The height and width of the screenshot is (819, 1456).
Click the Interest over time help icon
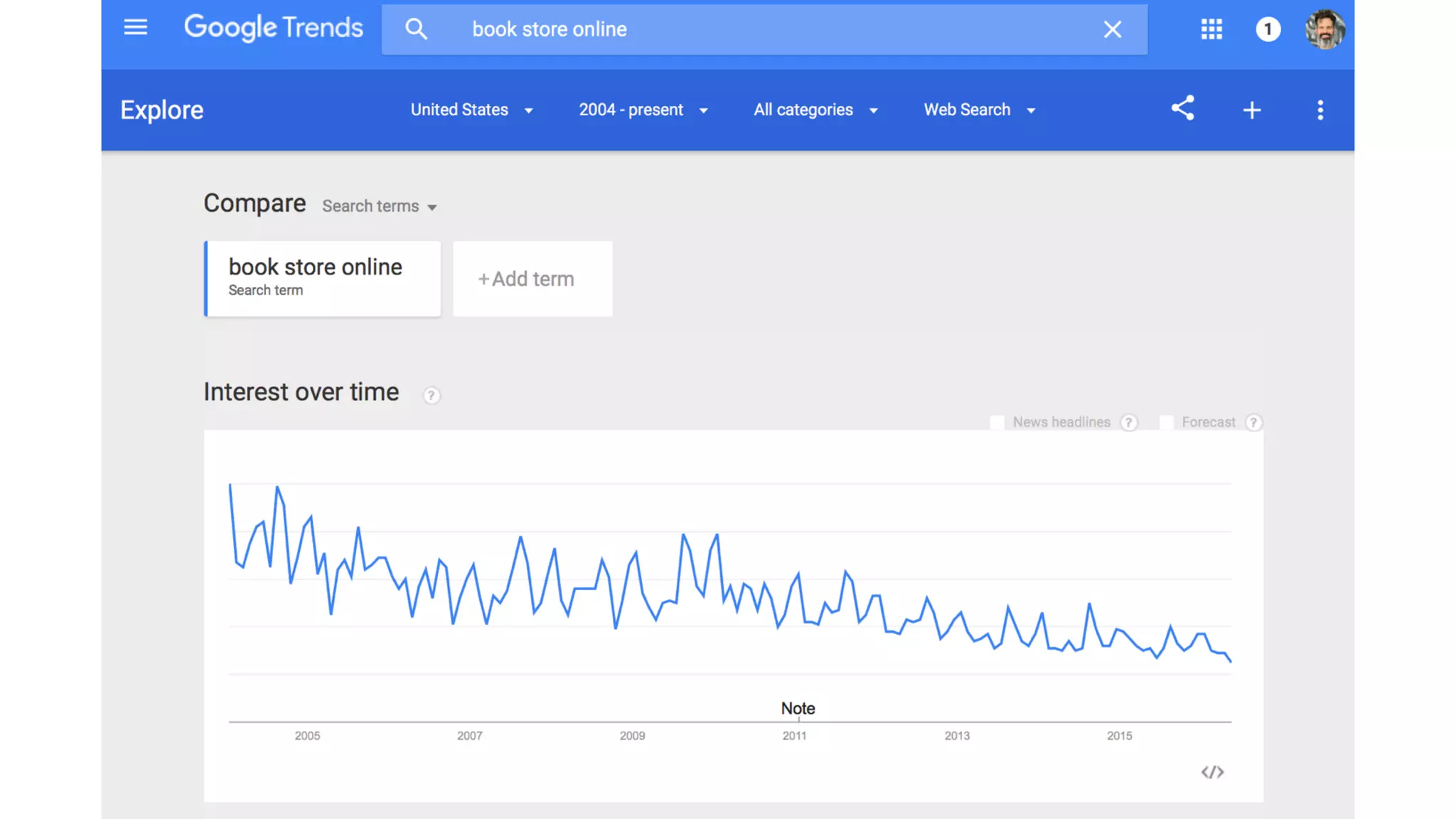click(432, 395)
